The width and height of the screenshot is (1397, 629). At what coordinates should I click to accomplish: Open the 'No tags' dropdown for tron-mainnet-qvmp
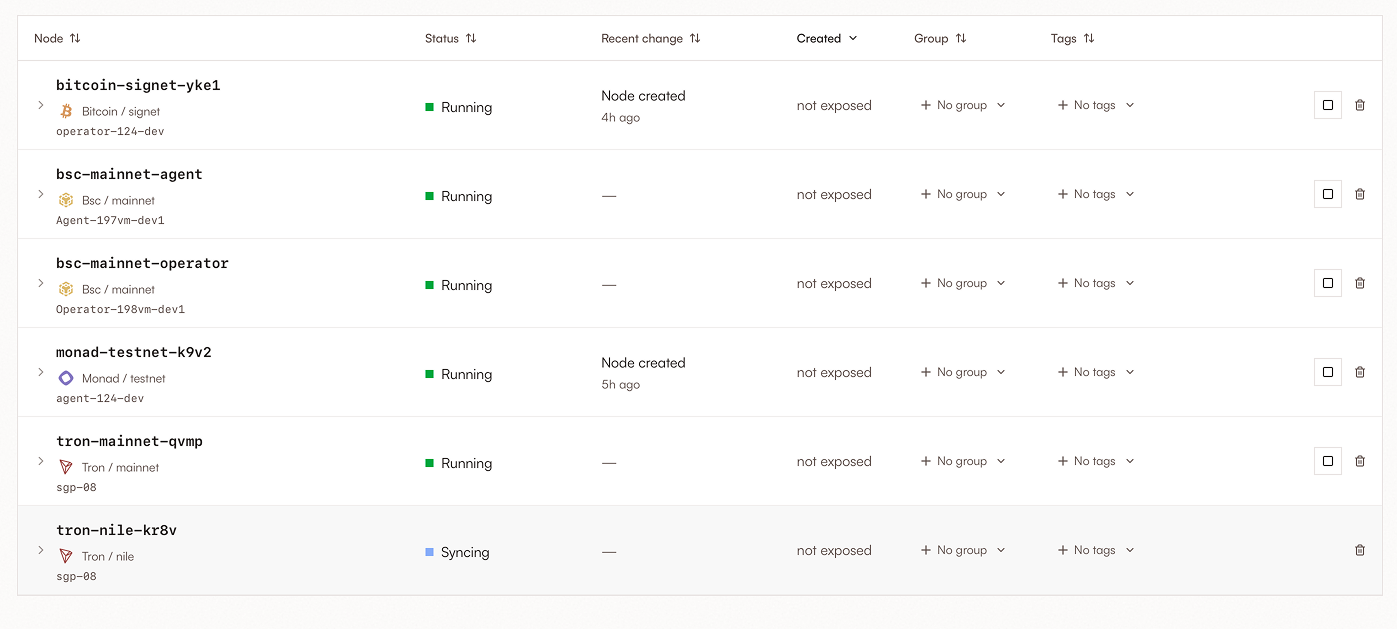tap(1096, 461)
